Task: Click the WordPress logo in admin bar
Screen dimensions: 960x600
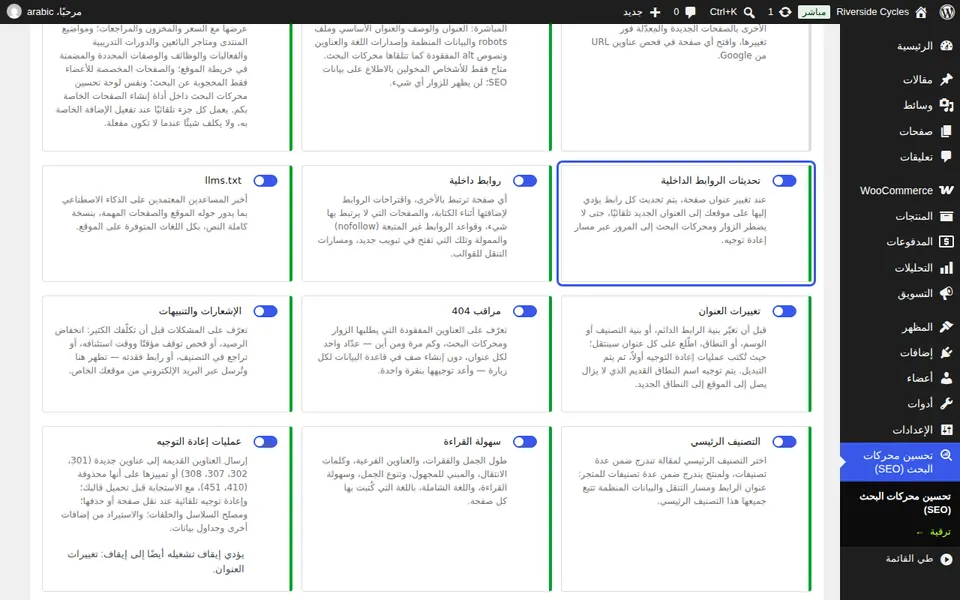Action: (947, 12)
